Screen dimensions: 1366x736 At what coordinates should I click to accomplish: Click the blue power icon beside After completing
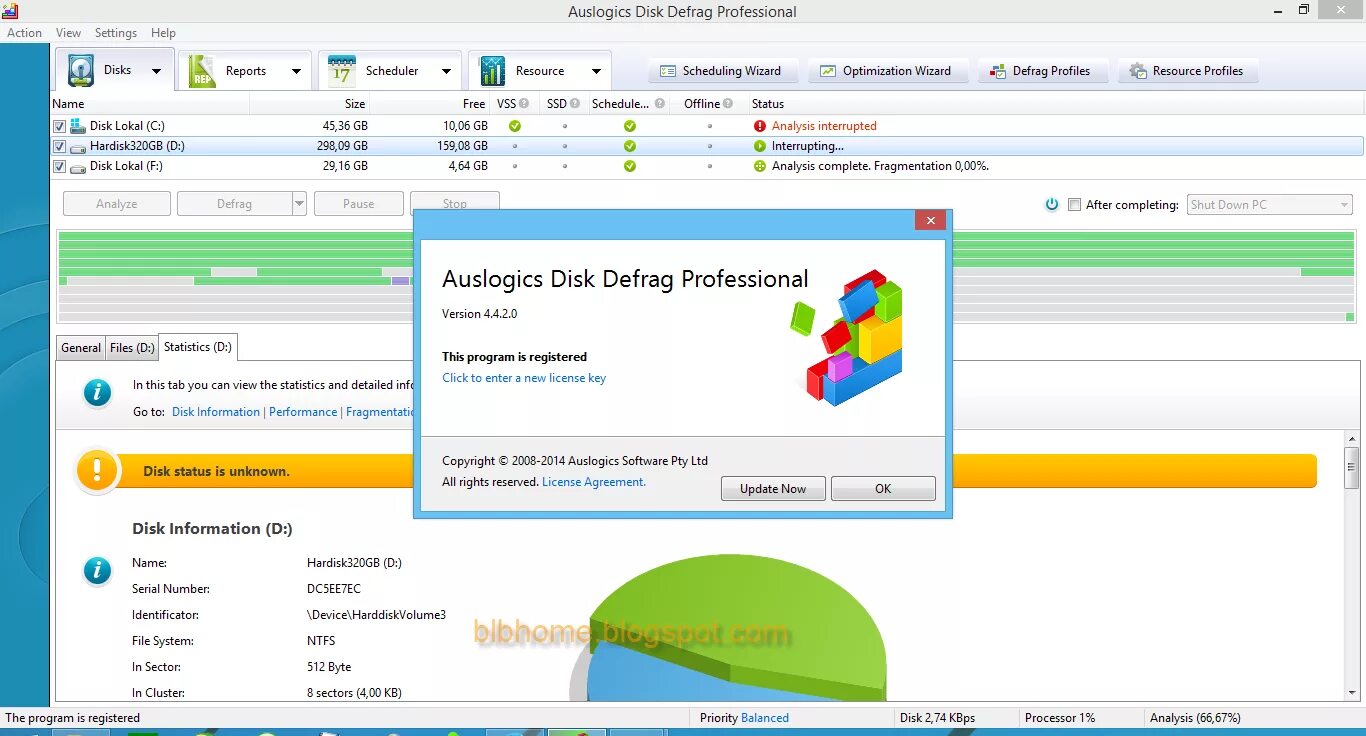point(1052,204)
